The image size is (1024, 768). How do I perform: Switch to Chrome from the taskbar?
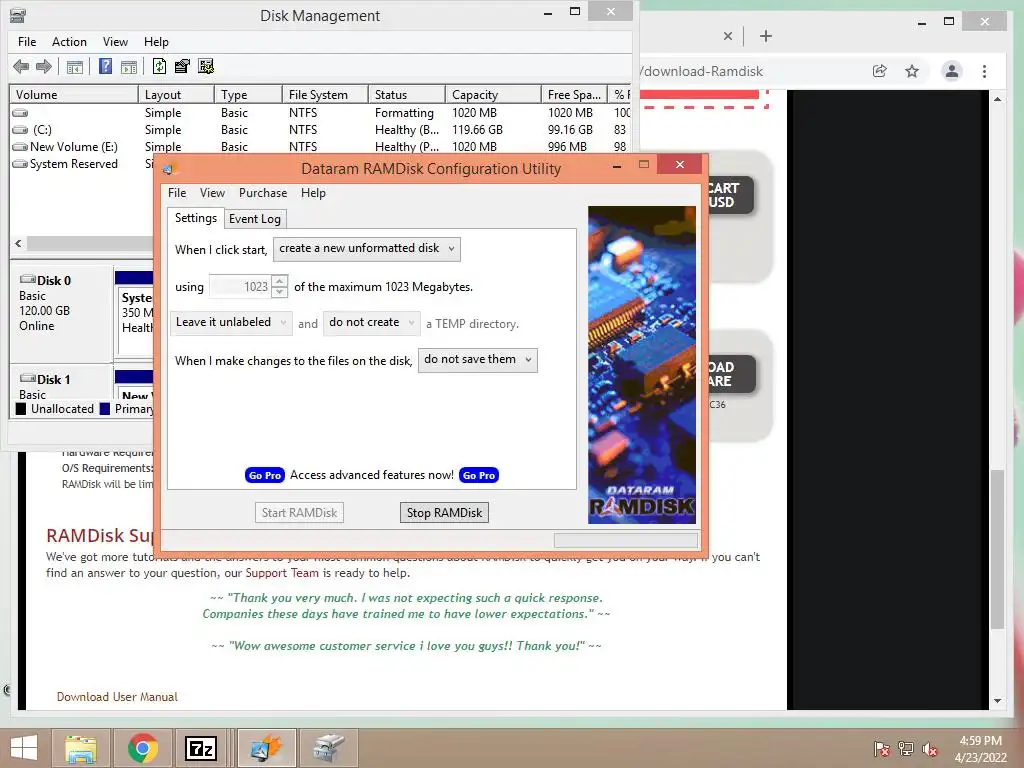point(143,748)
